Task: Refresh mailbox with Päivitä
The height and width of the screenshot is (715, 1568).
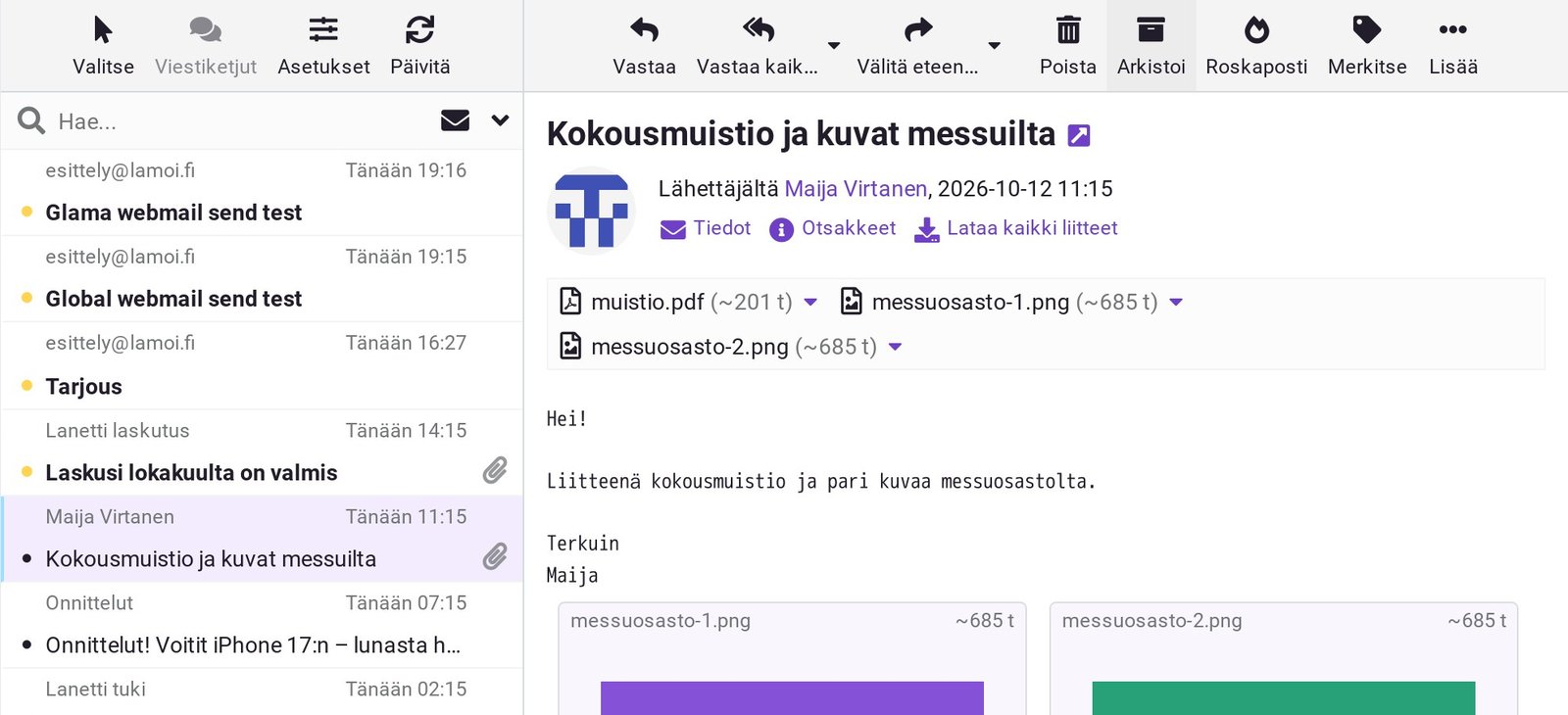Action: tap(419, 46)
